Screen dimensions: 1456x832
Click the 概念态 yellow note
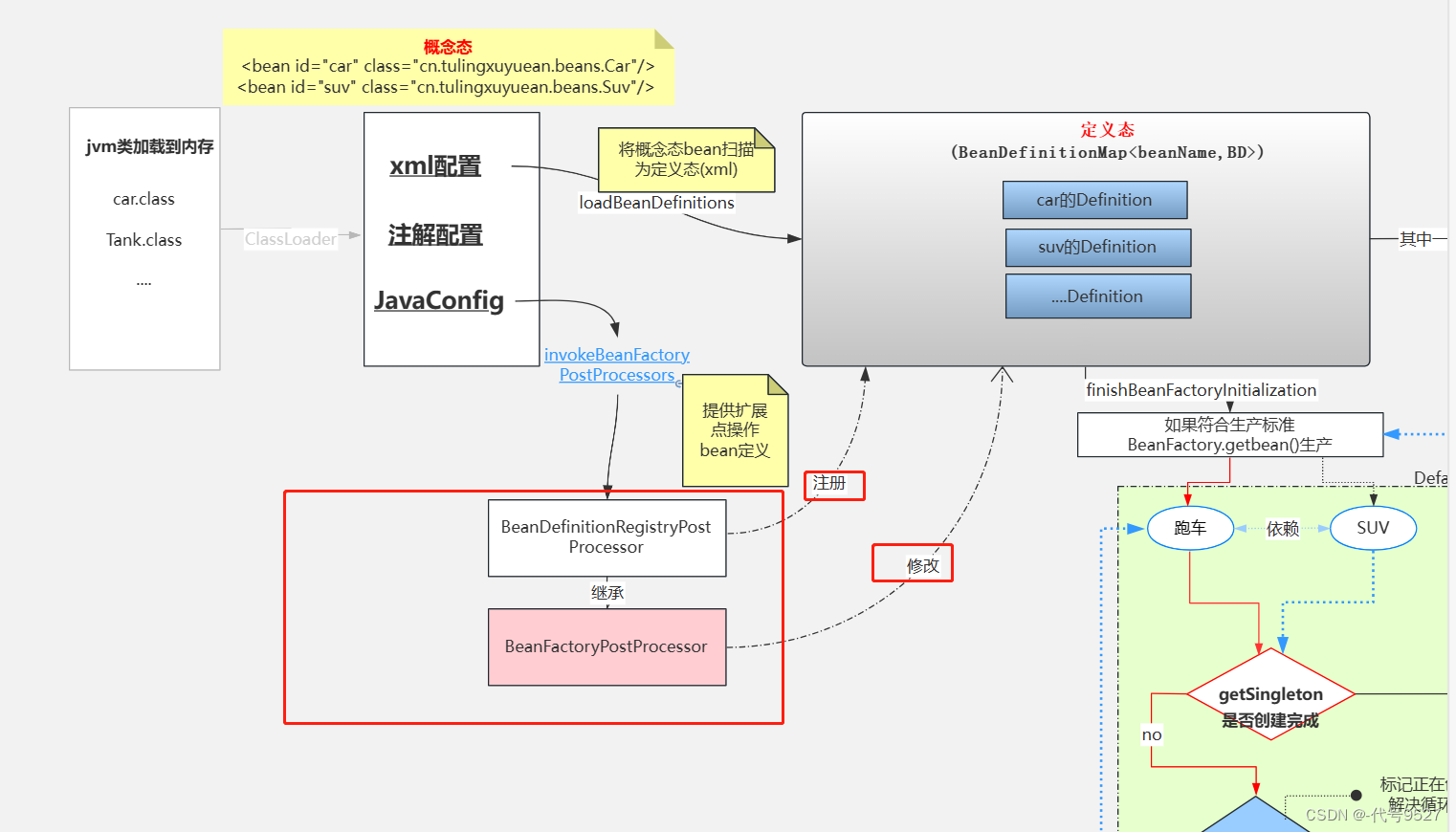449,66
